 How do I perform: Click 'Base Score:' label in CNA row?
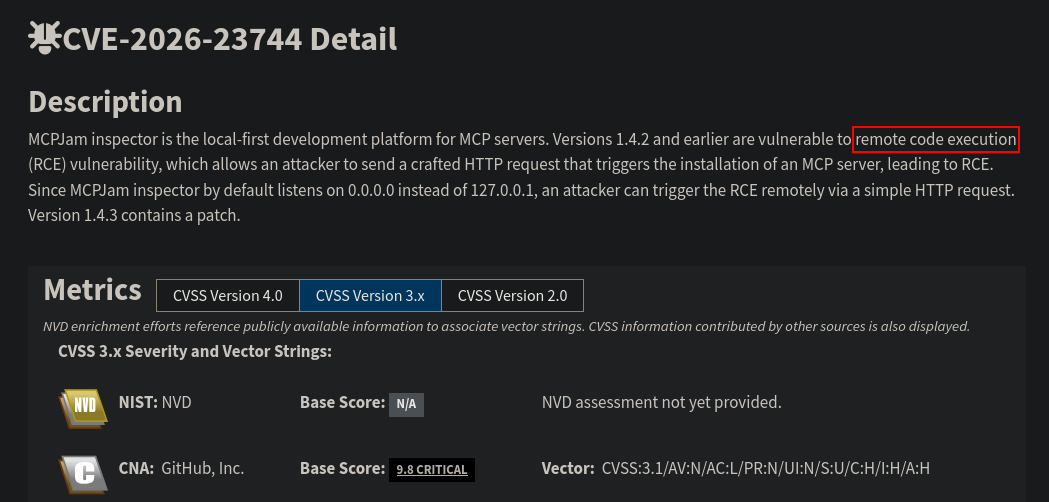[343, 469]
